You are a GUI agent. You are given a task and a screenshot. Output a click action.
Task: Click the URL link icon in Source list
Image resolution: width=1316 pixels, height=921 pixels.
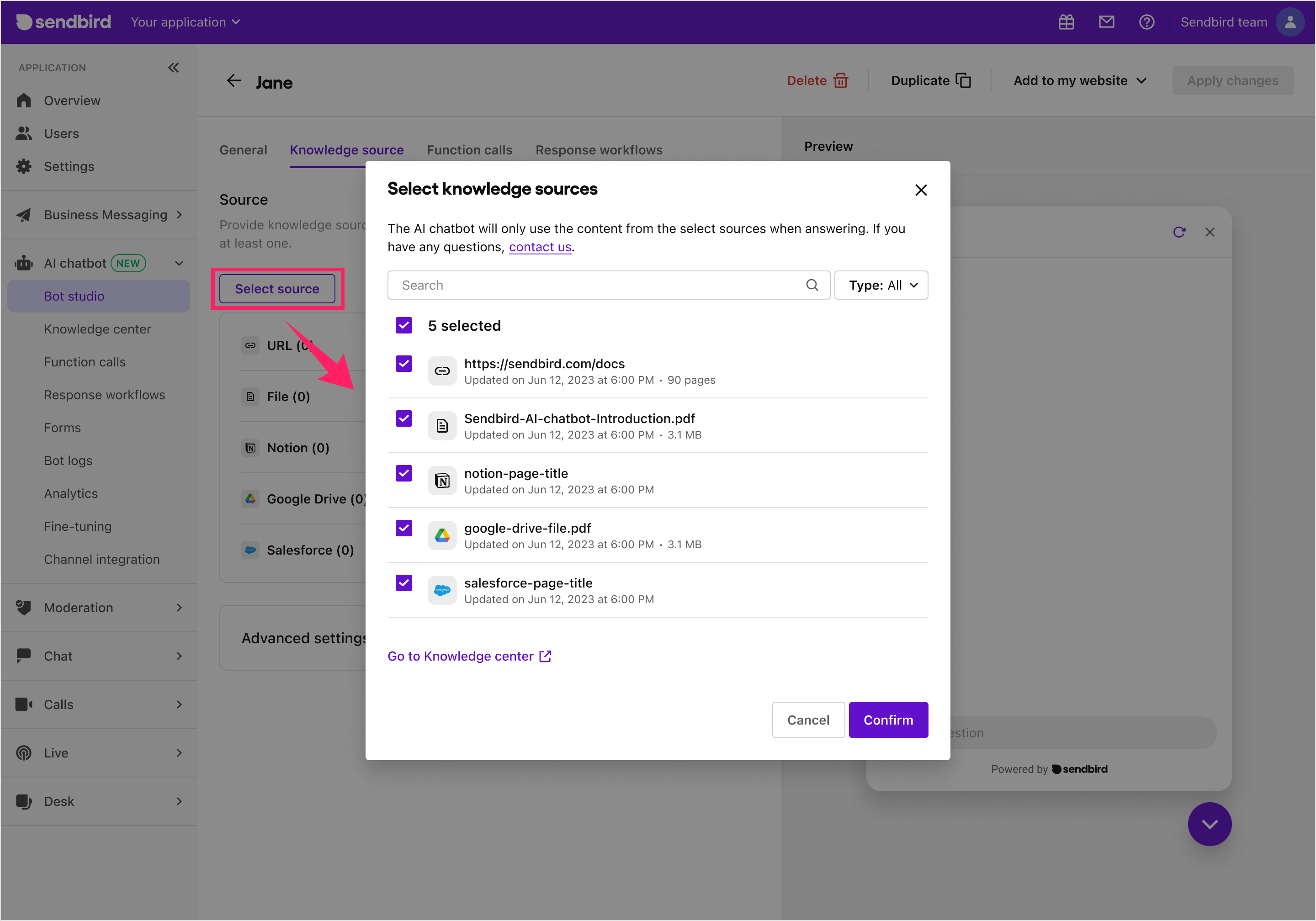(250, 345)
